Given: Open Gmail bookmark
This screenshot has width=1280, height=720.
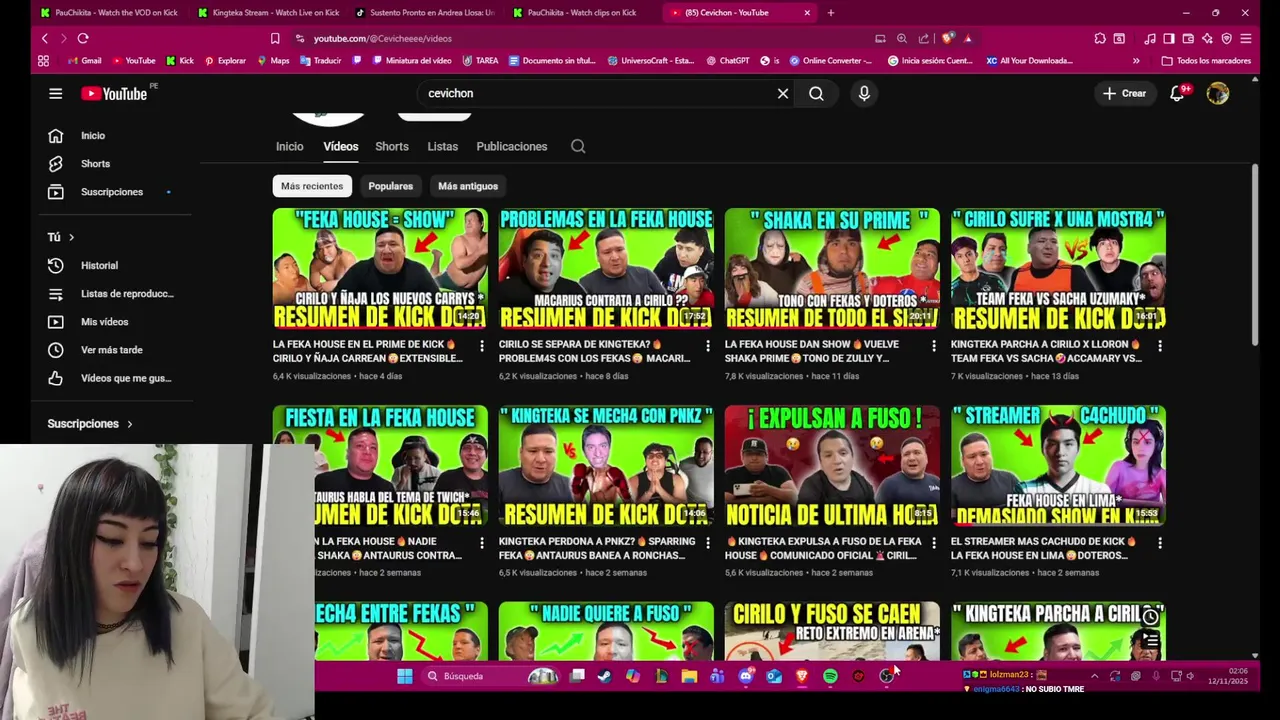Looking at the screenshot, I should (x=84, y=61).
